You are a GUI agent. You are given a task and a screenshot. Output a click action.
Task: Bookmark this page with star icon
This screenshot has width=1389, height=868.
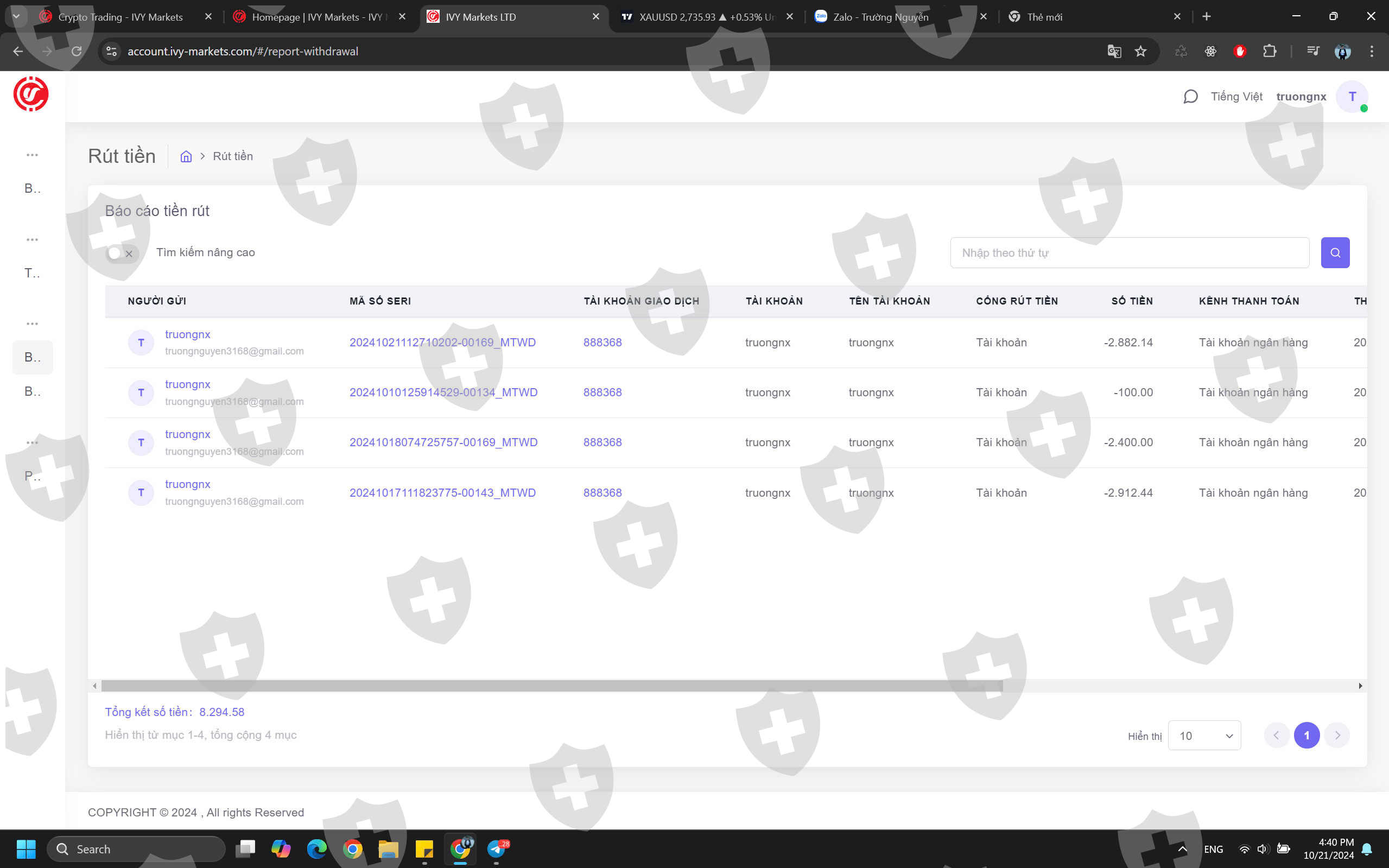coord(1140,52)
